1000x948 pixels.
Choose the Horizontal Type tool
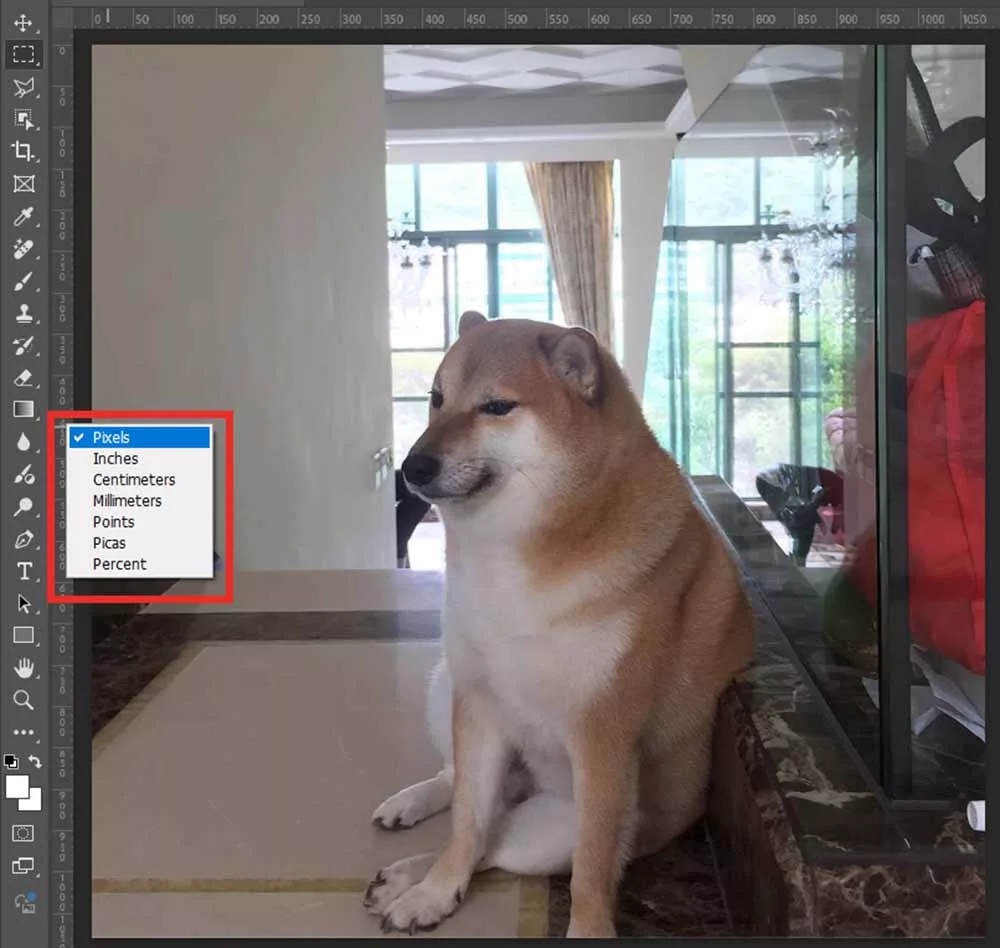point(23,572)
